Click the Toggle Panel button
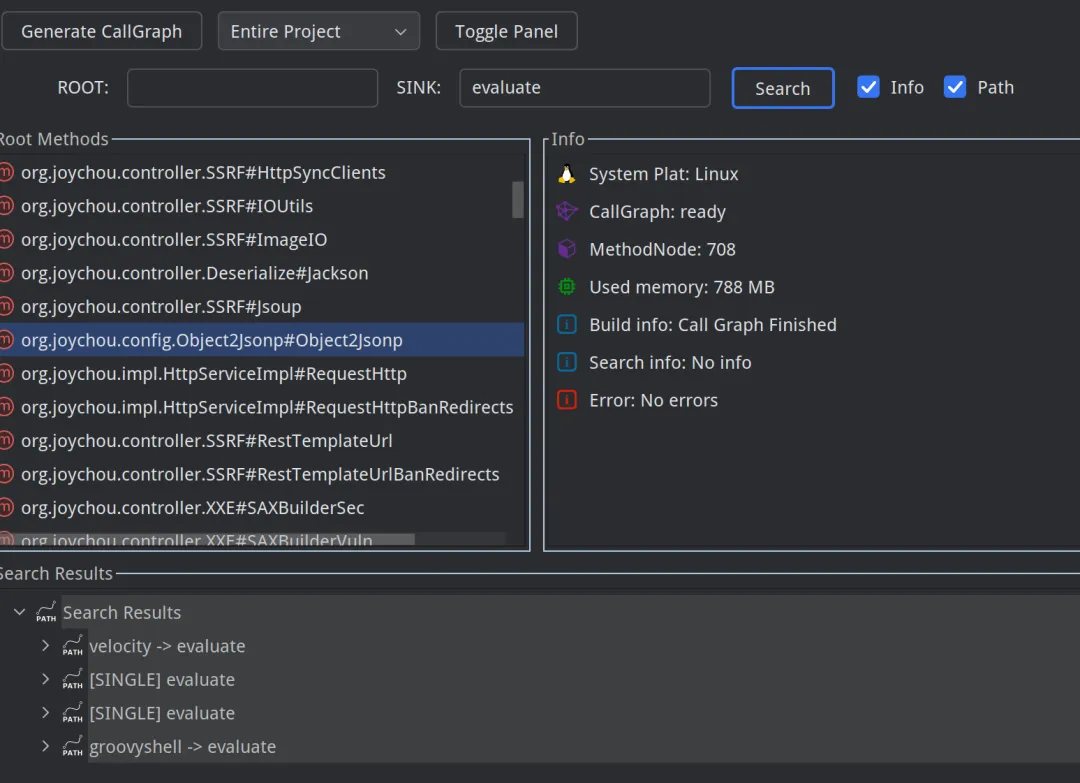1080x783 pixels. click(x=506, y=32)
